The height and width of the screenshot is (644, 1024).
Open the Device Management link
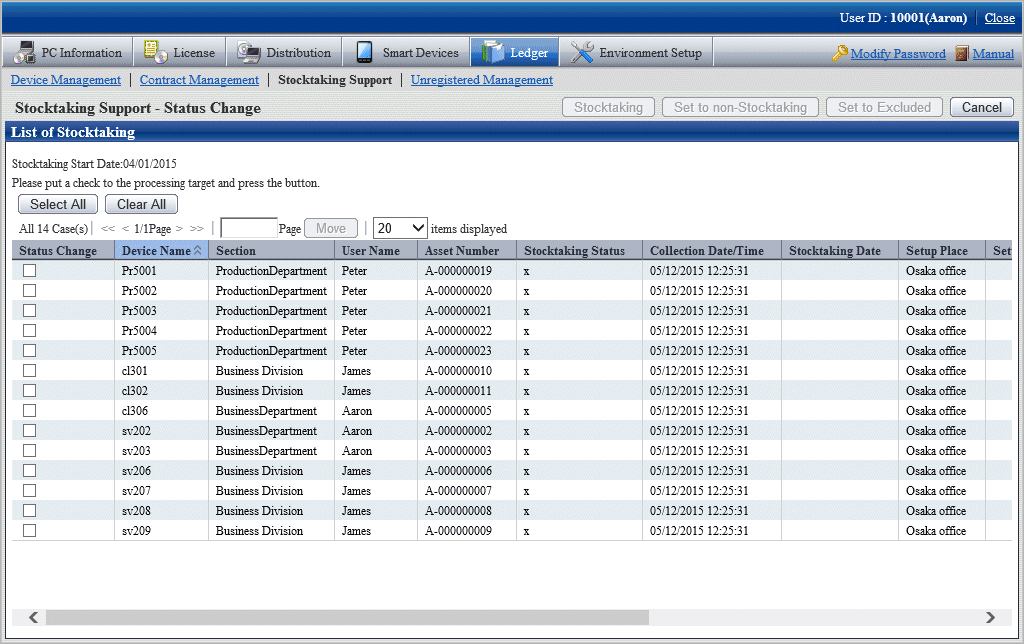66,80
